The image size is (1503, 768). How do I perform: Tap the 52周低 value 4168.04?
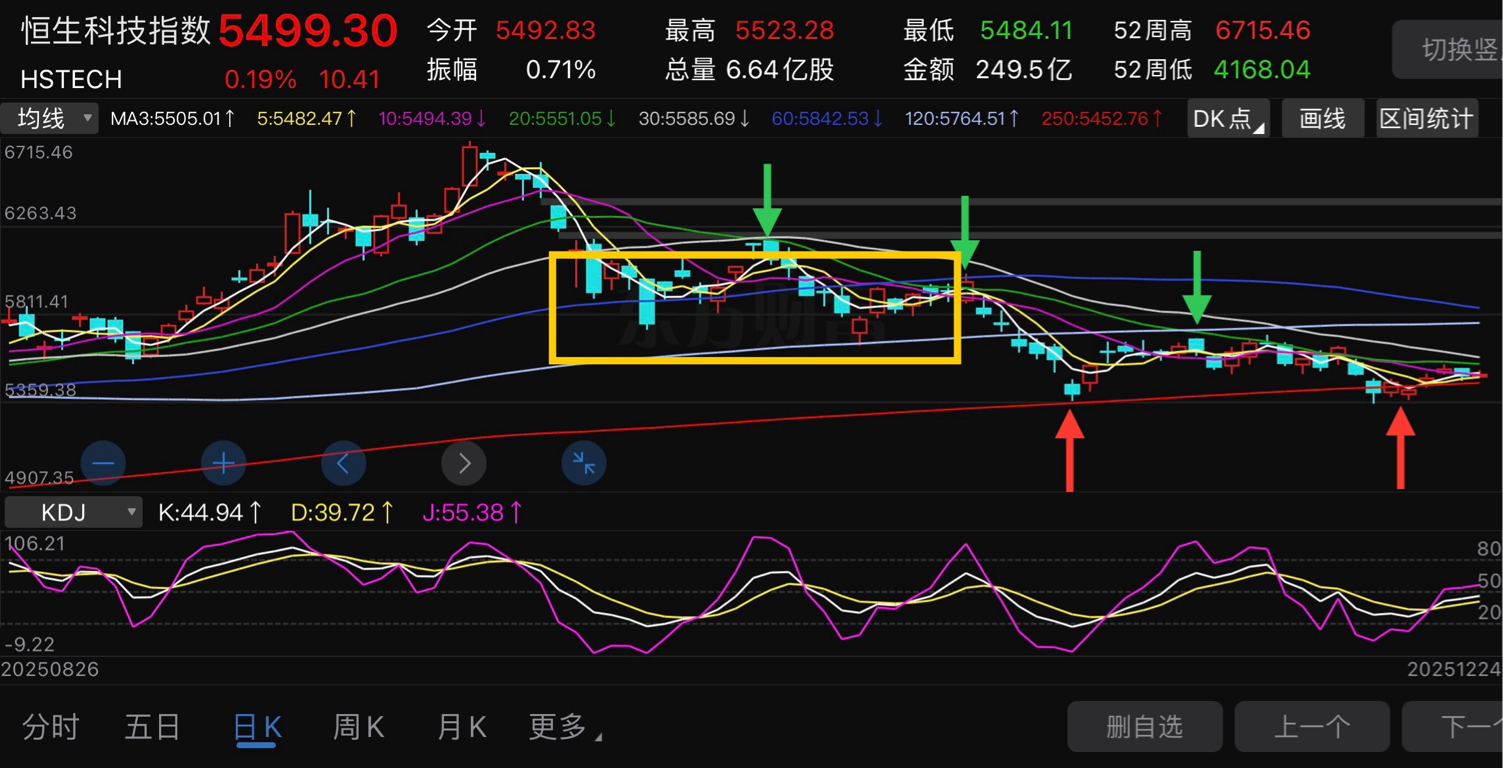click(x=1262, y=70)
